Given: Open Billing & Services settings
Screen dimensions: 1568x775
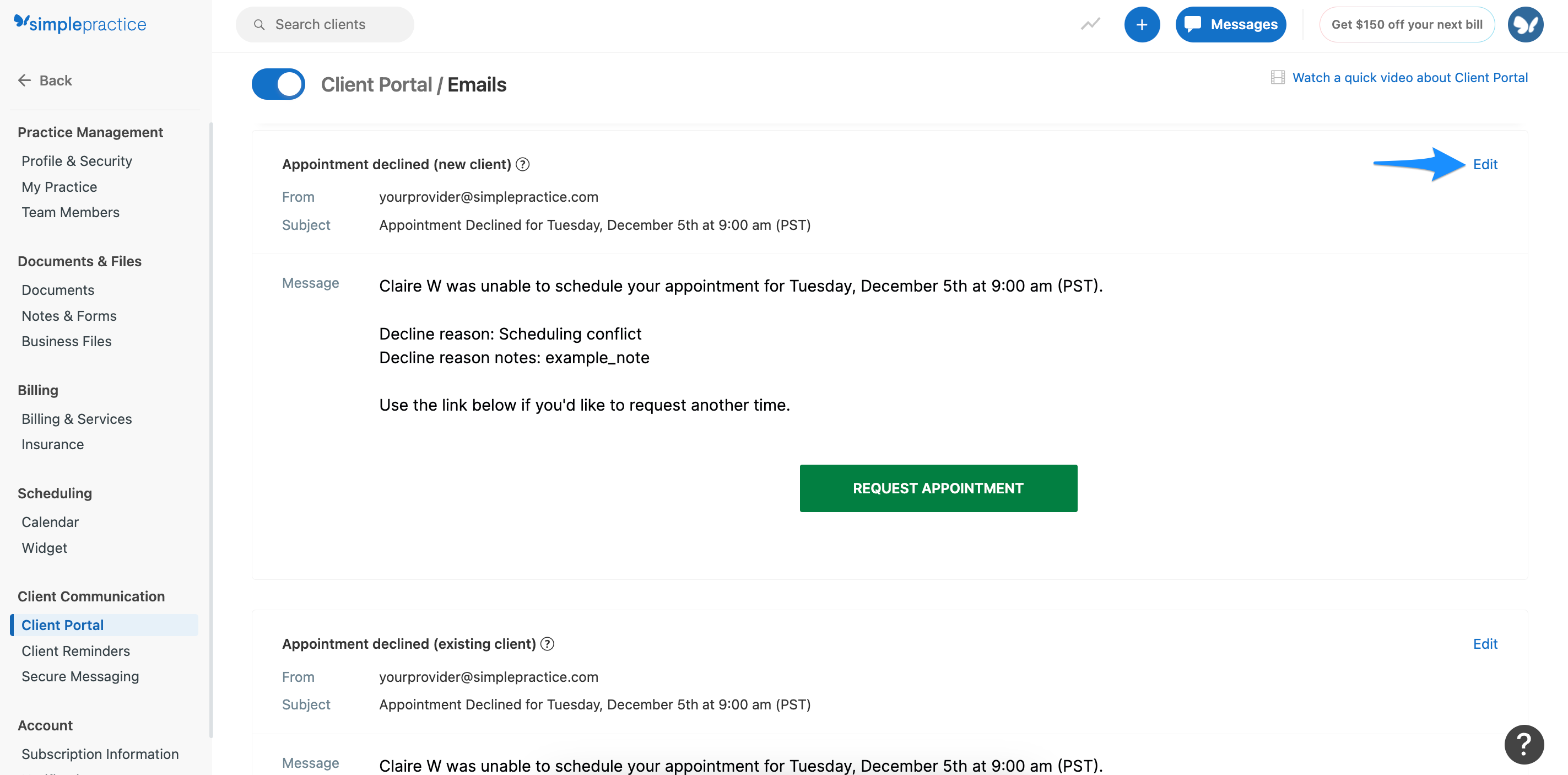Looking at the screenshot, I should pyautogui.click(x=76, y=418).
